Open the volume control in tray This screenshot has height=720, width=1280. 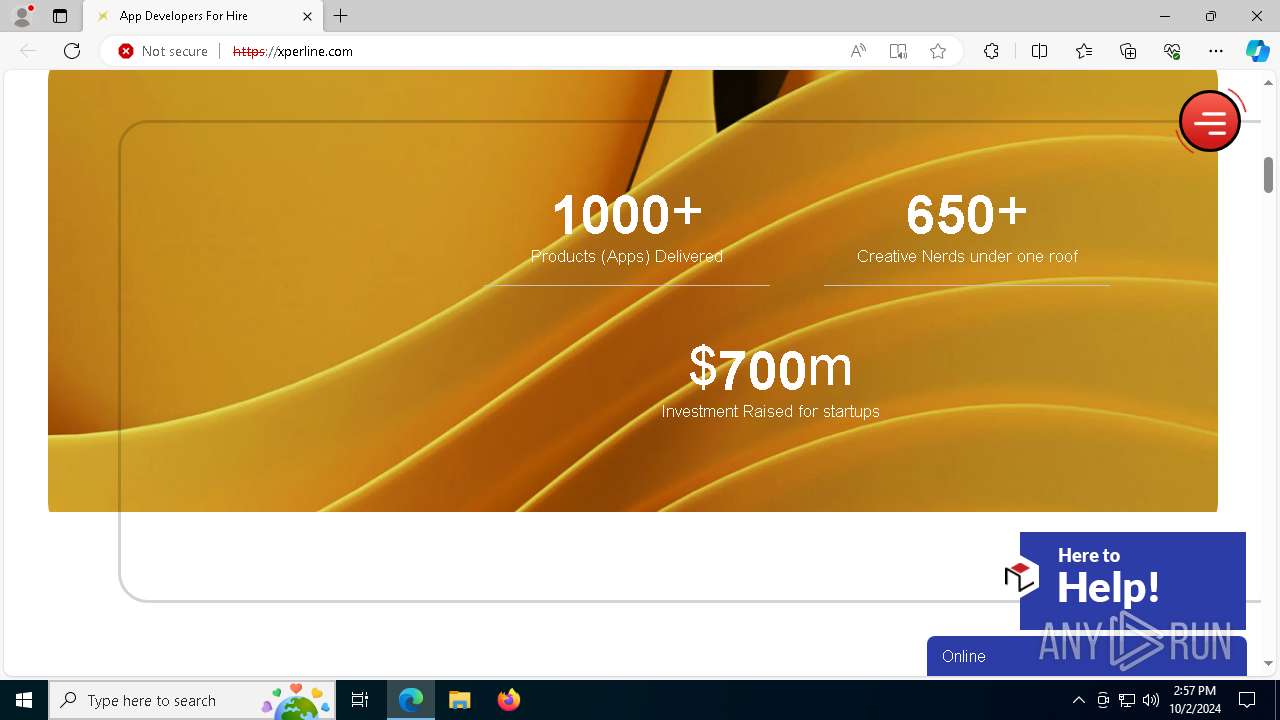(1150, 700)
